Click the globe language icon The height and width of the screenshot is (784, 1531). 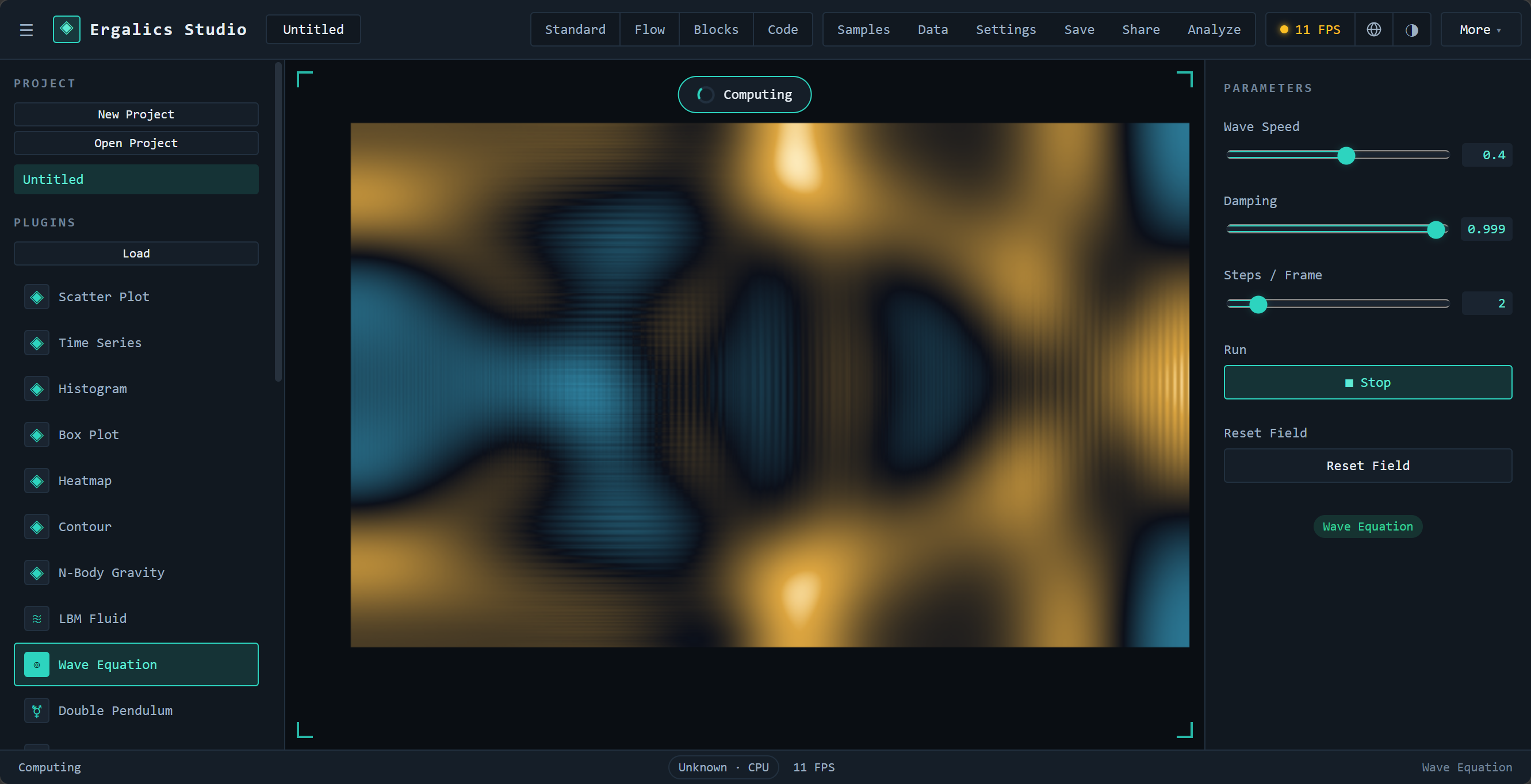pyautogui.click(x=1373, y=30)
